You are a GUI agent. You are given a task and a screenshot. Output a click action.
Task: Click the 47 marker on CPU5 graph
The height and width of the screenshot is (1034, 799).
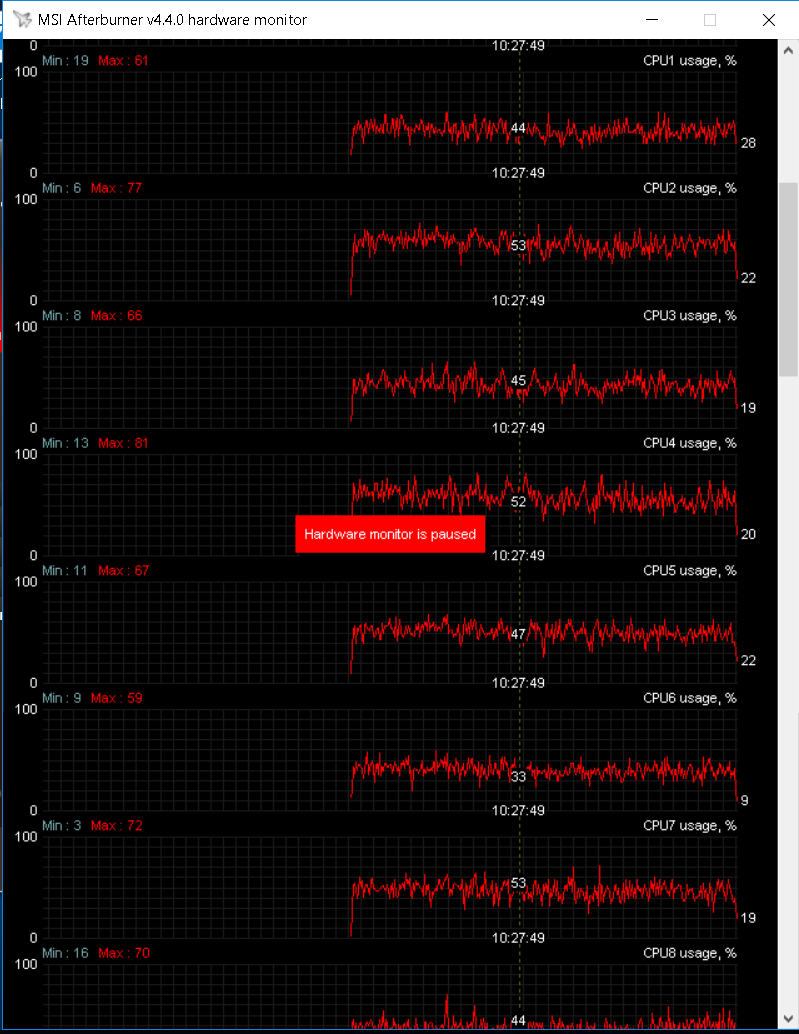pyautogui.click(x=518, y=634)
